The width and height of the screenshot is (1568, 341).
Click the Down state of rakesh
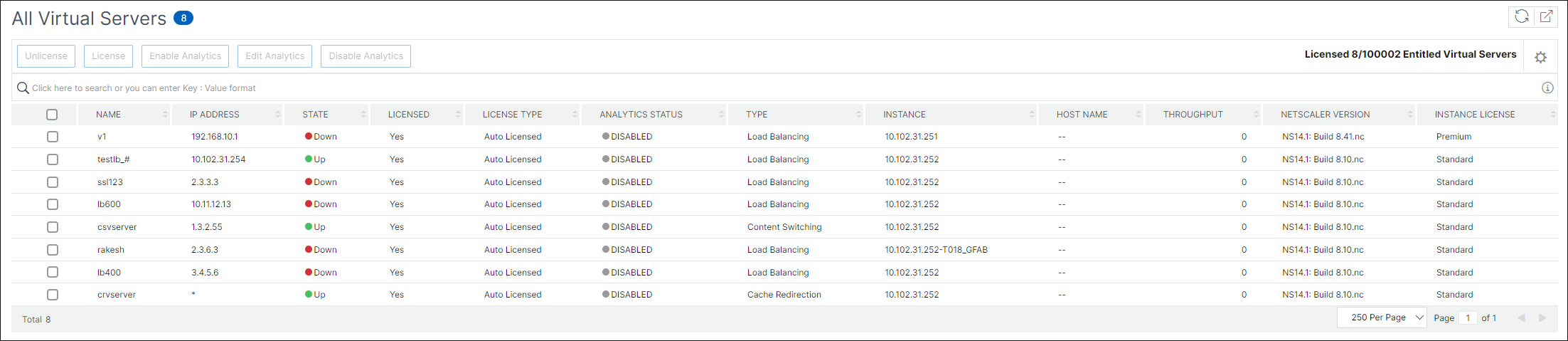tap(321, 250)
